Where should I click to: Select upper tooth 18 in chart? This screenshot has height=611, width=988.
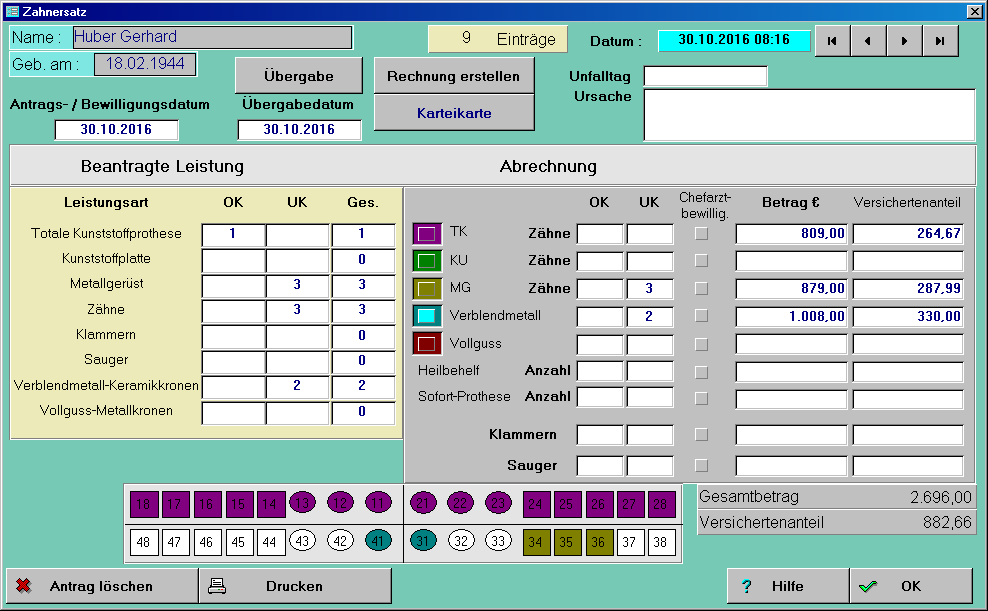click(145, 504)
